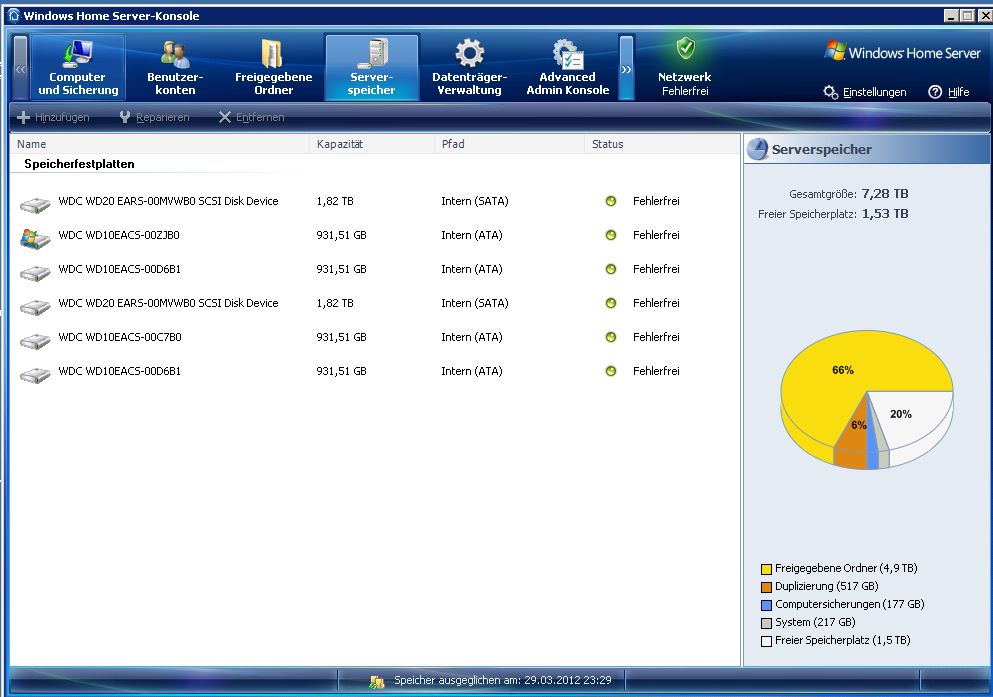Click the Windows Home Server logo
This screenshot has width=993, height=697.
click(x=903, y=53)
